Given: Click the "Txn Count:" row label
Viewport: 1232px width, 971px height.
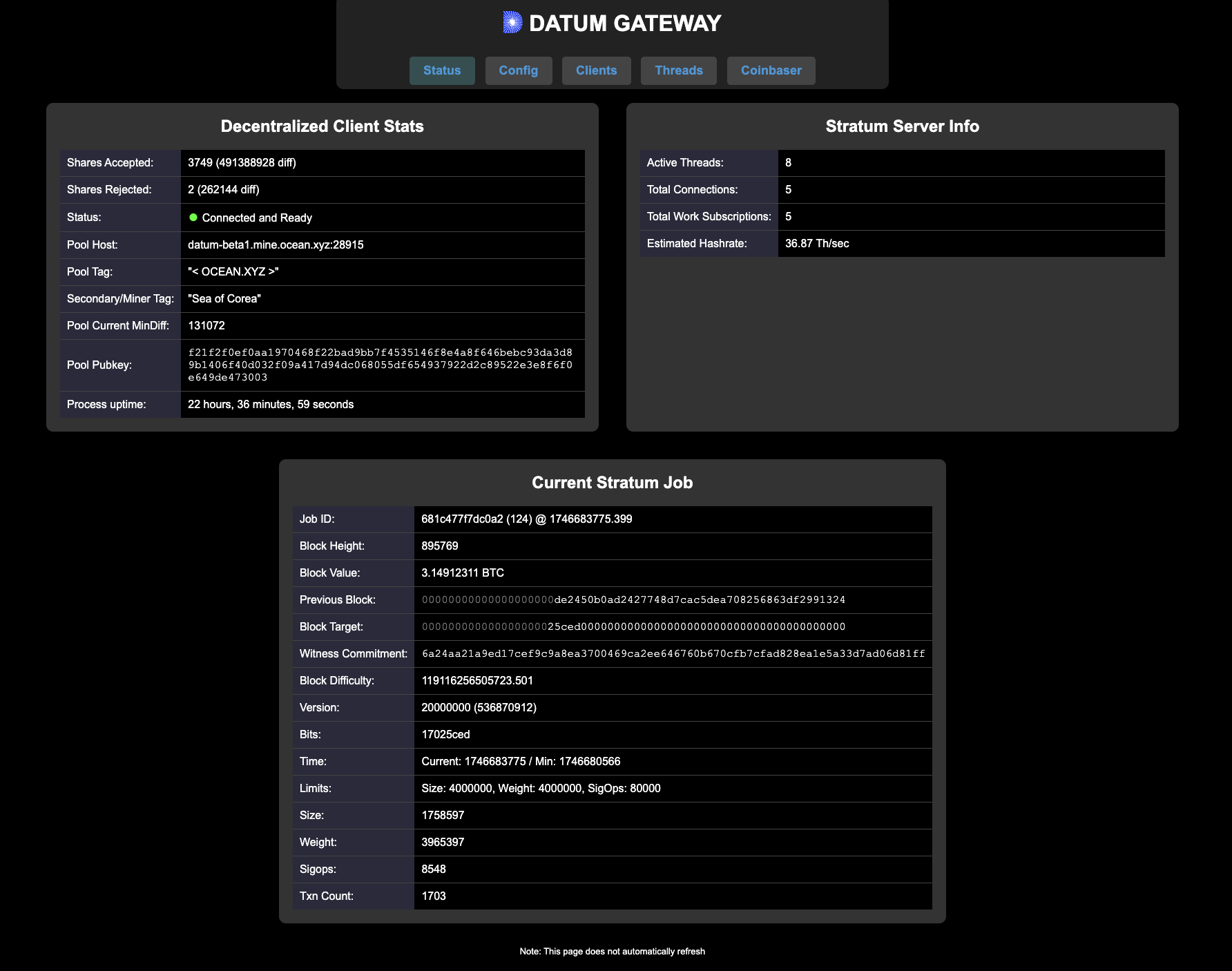Looking at the screenshot, I should (x=327, y=896).
